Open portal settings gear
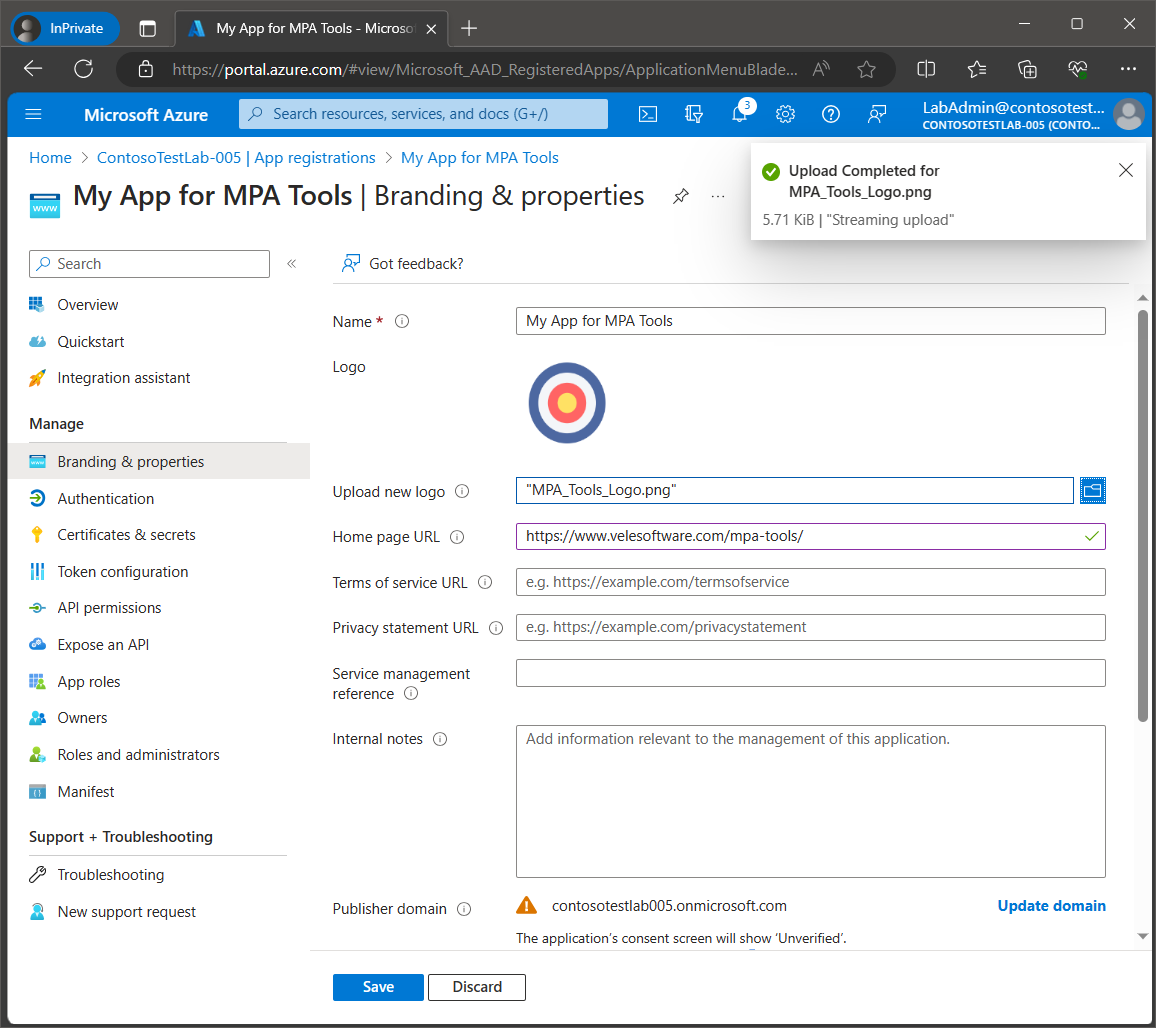The height and width of the screenshot is (1028, 1156). tap(785, 114)
